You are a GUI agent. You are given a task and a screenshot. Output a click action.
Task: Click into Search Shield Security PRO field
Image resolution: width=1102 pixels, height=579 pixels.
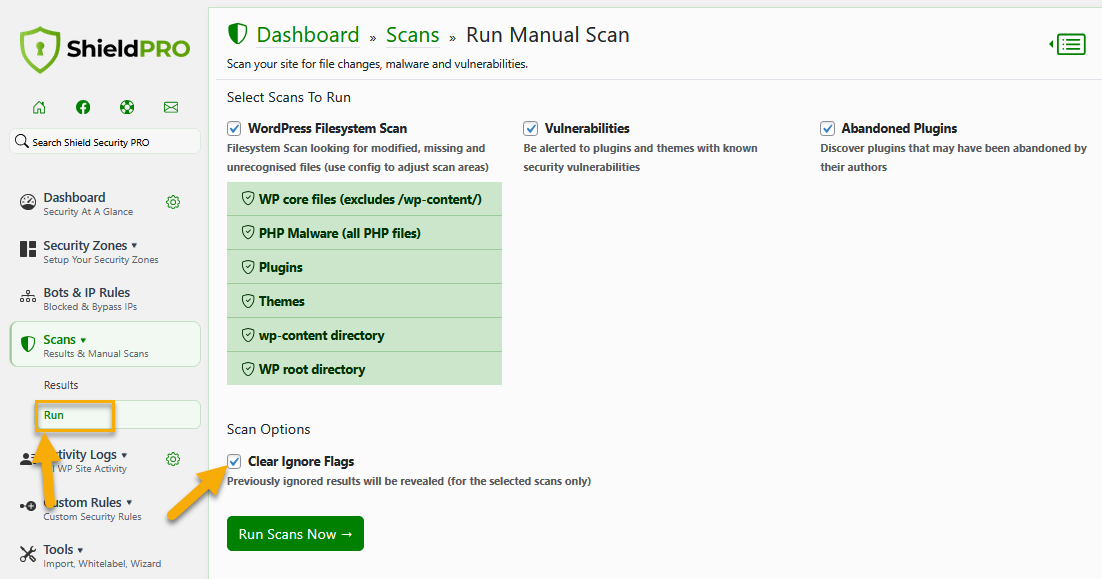[105, 141]
